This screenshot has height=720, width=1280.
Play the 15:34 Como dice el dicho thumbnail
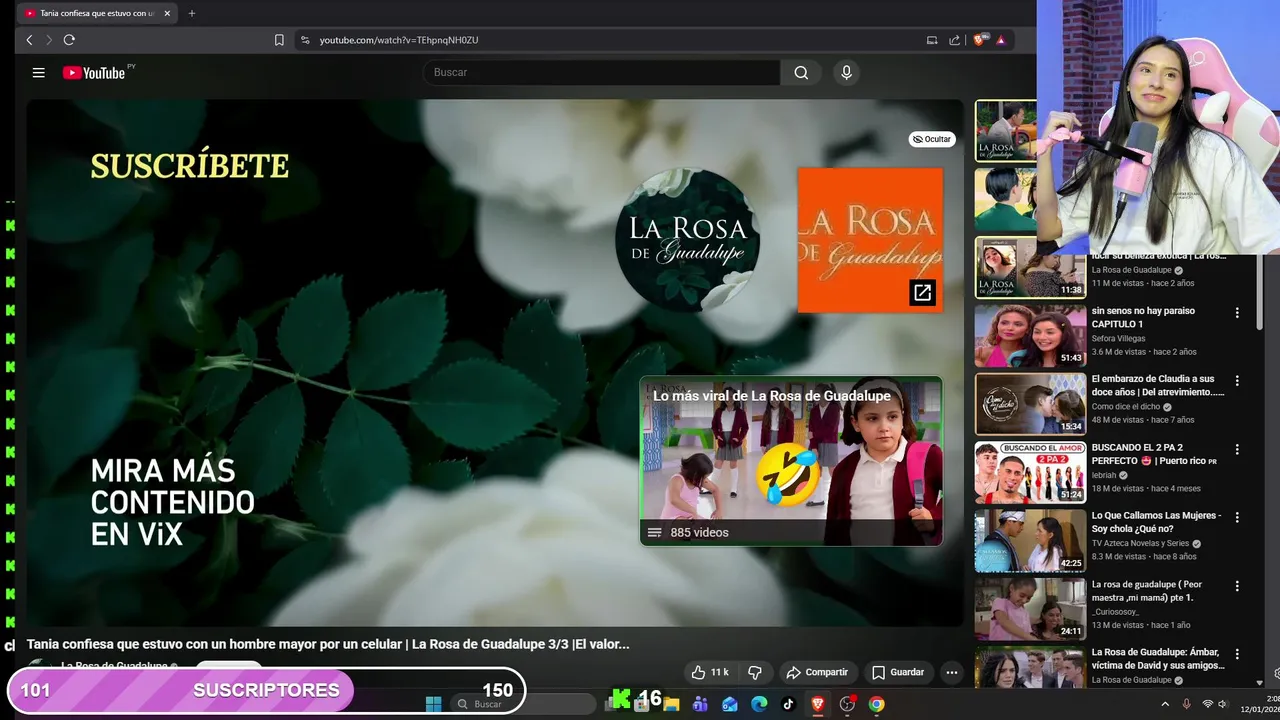tap(1030, 404)
